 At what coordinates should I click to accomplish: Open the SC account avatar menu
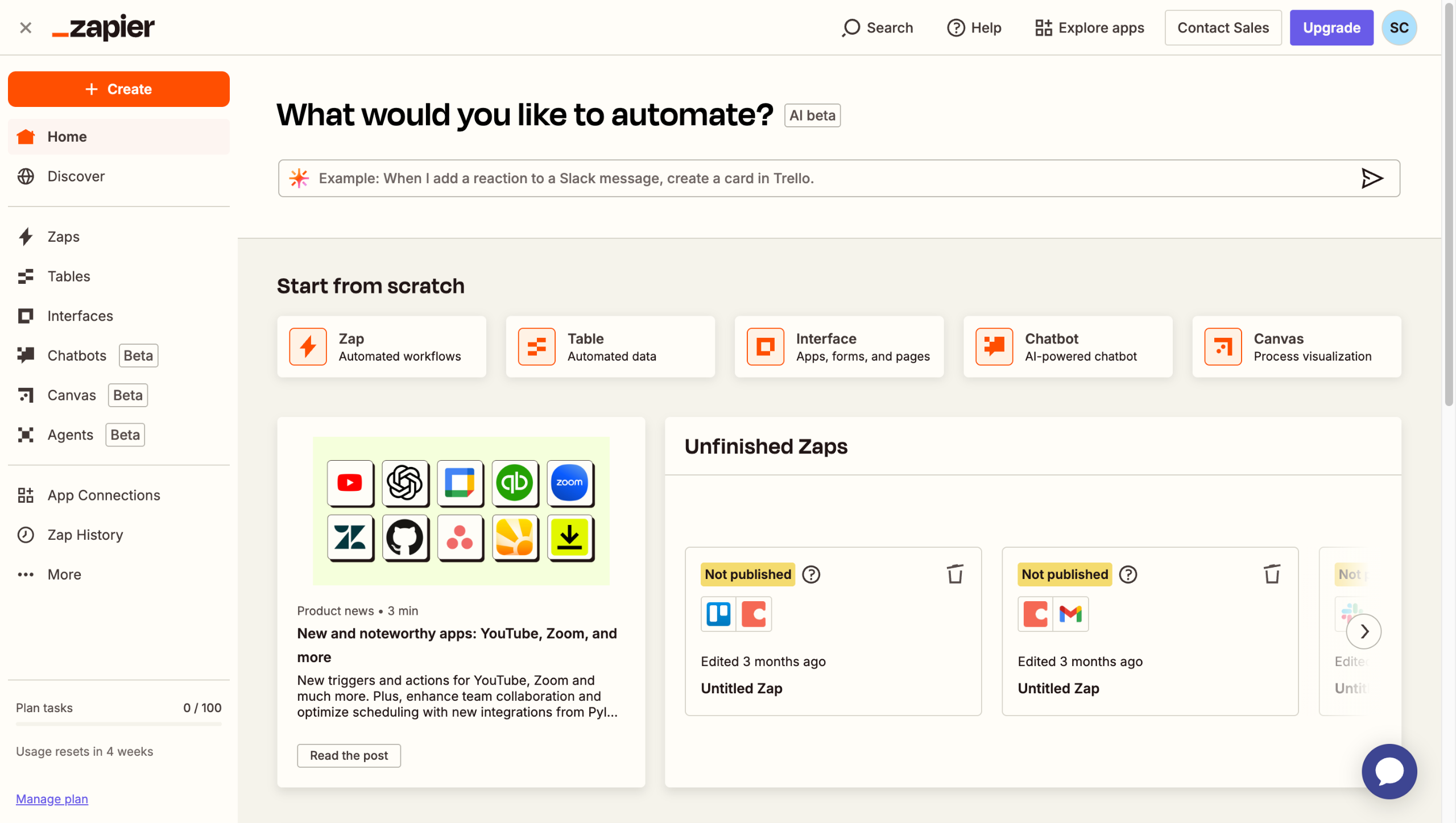[1399, 27]
